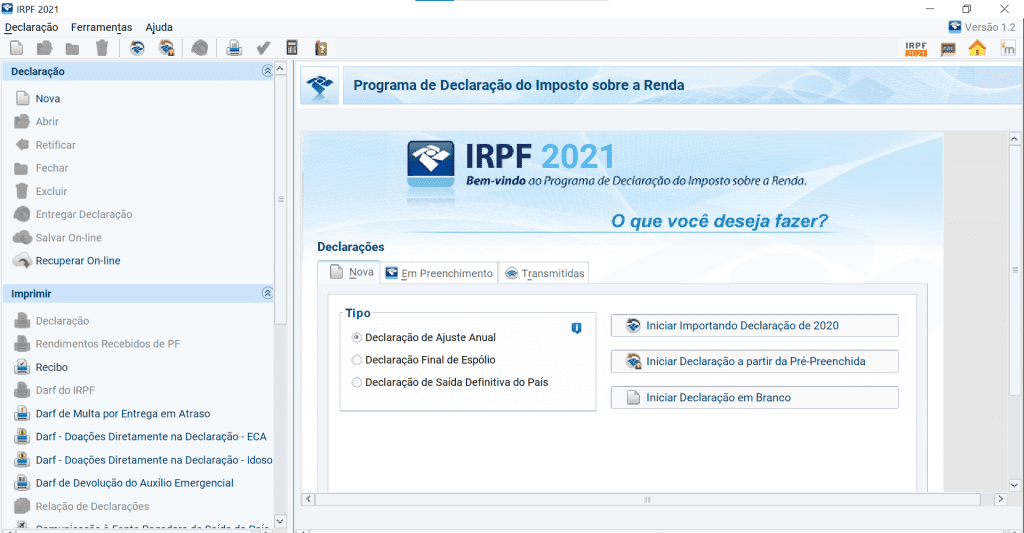Click the page icon next to Nova in sidebar
The height and width of the screenshot is (533, 1024).
tap(22, 99)
